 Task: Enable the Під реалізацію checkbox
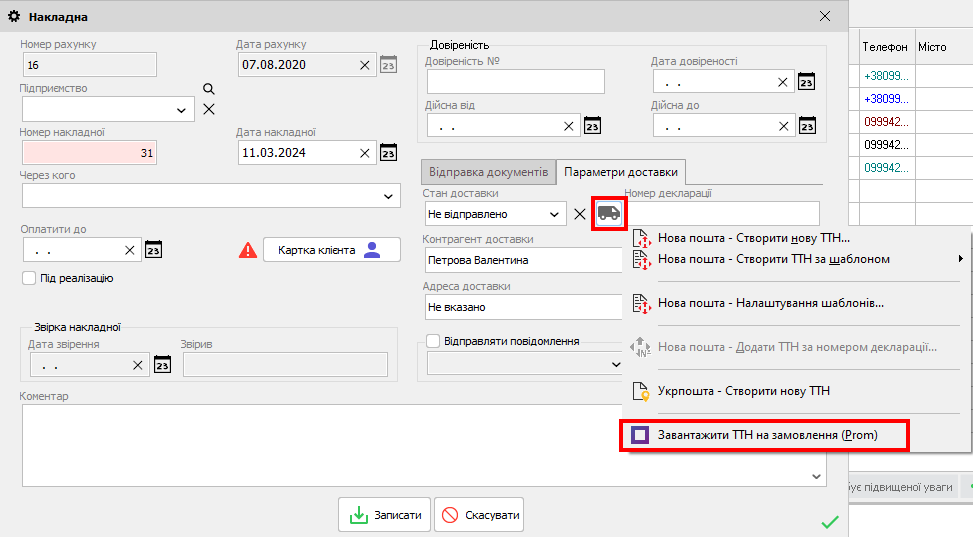[x=29, y=278]
